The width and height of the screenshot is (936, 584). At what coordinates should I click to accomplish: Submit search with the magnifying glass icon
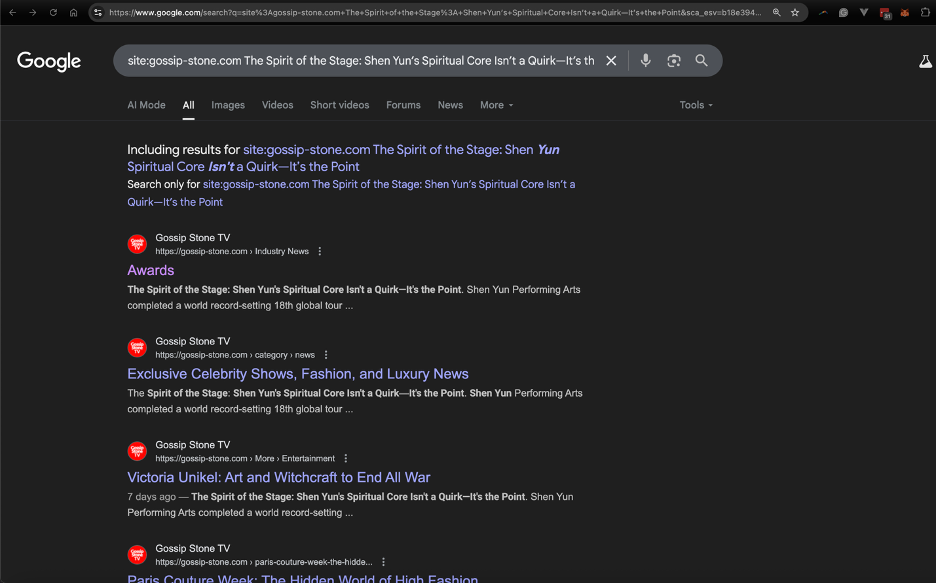tap(701, 60)
